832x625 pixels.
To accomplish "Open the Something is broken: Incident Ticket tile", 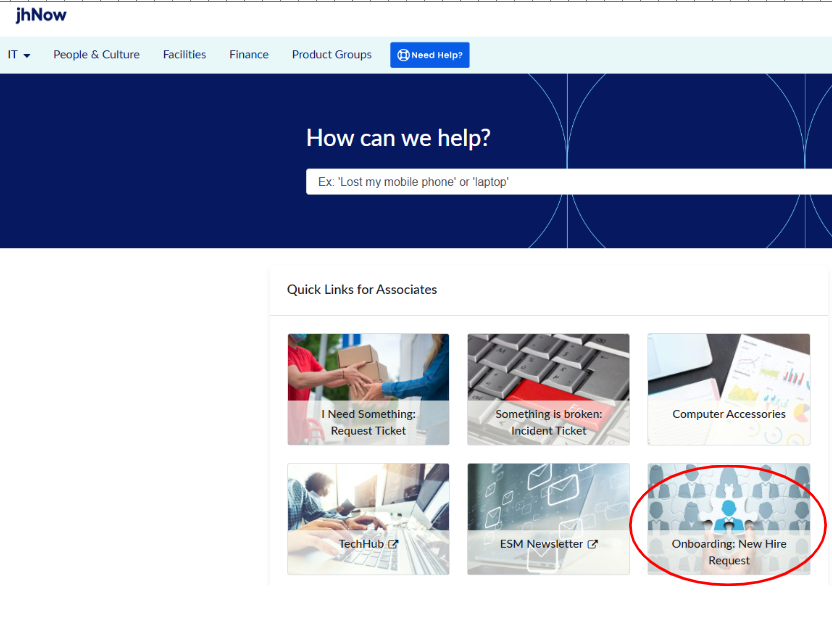I will click(548, 422).
